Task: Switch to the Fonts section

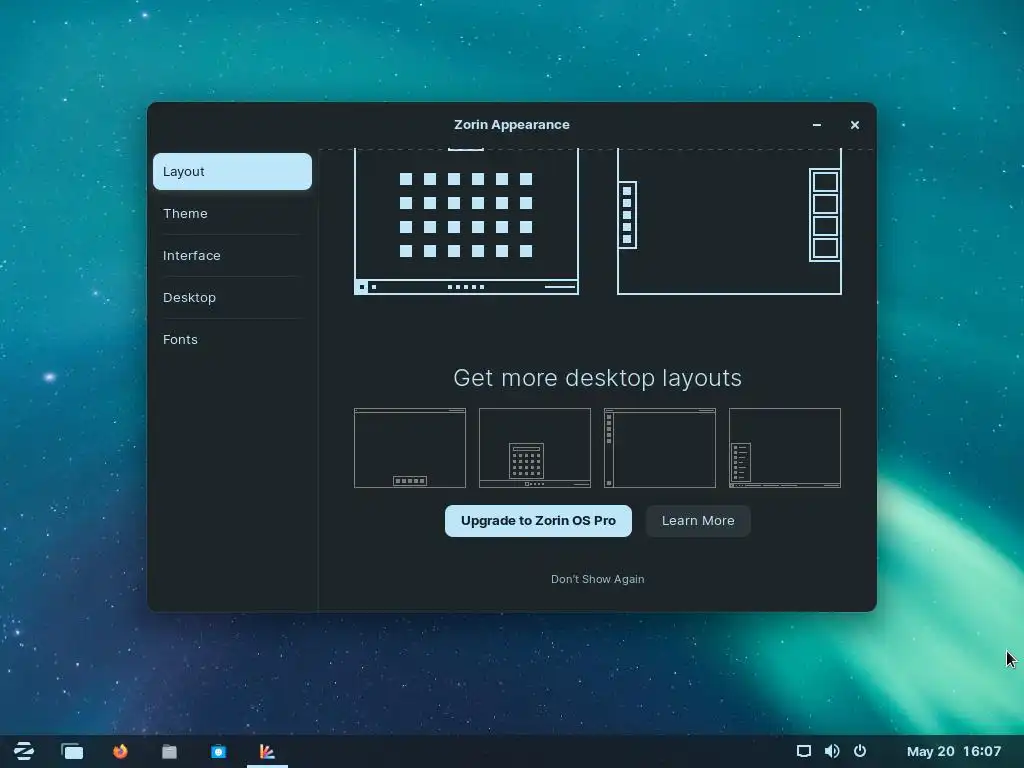Action: point(232,340)
